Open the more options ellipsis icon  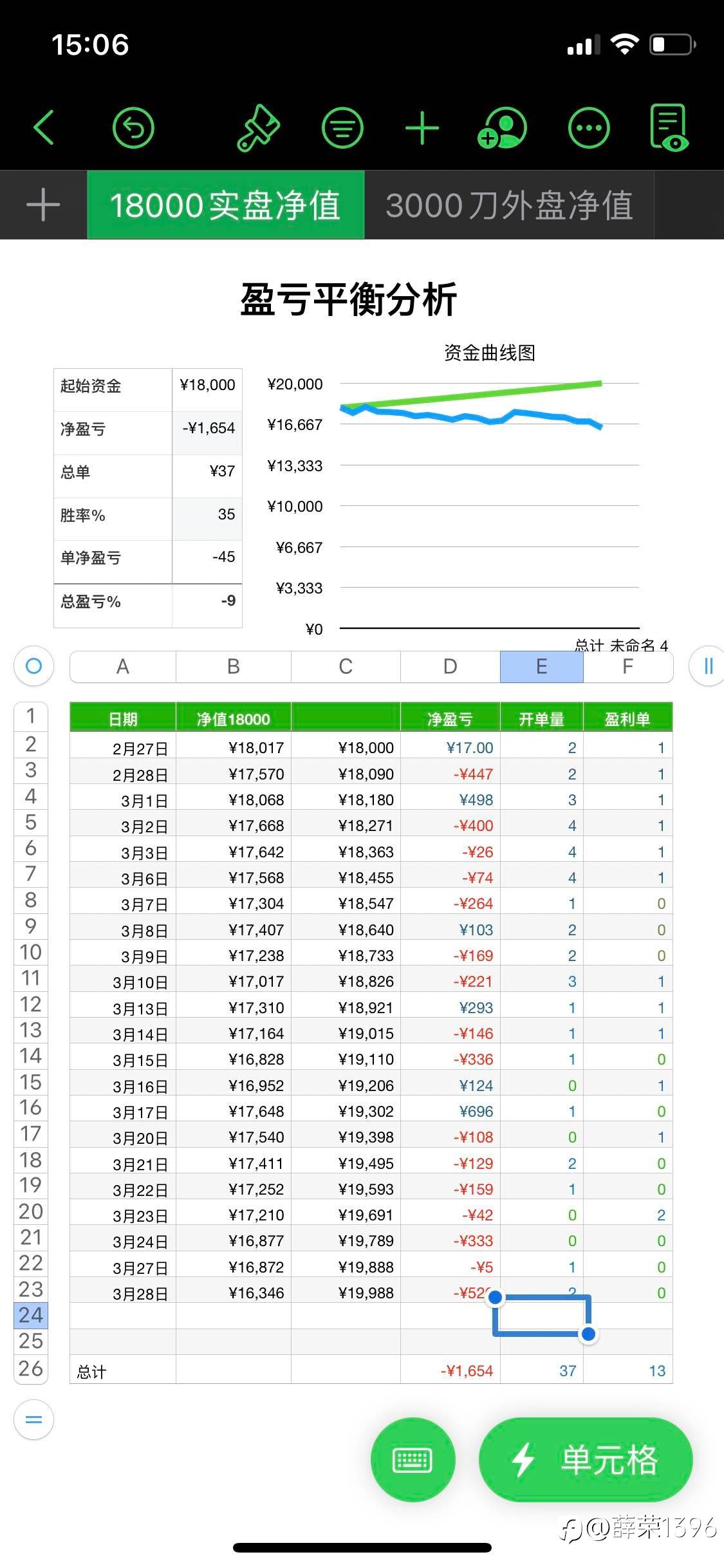coord(589,127)
